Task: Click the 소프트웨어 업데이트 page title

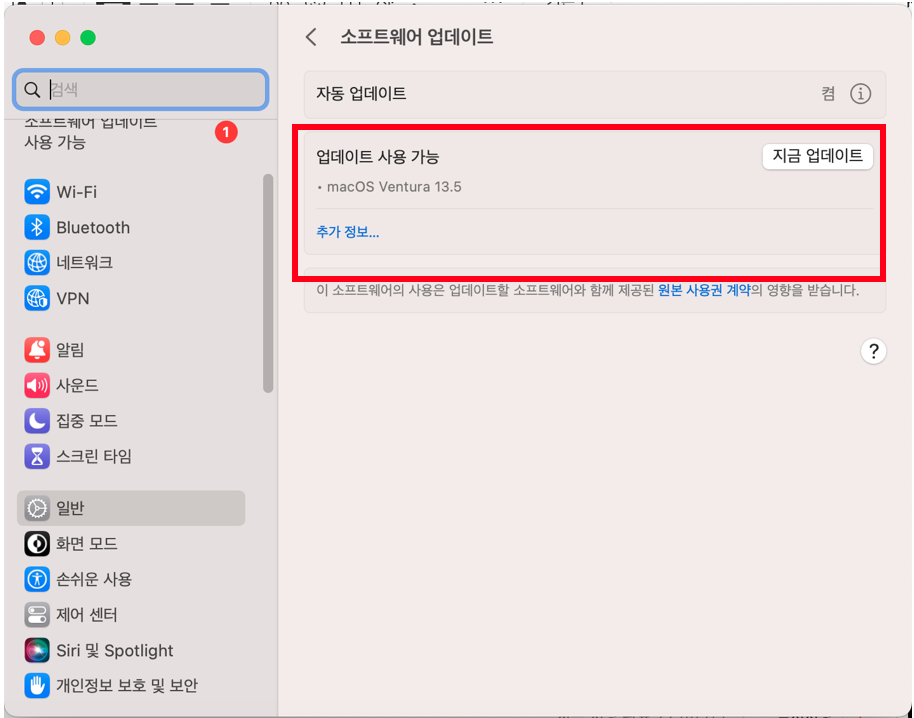Action: click(417, 37)
